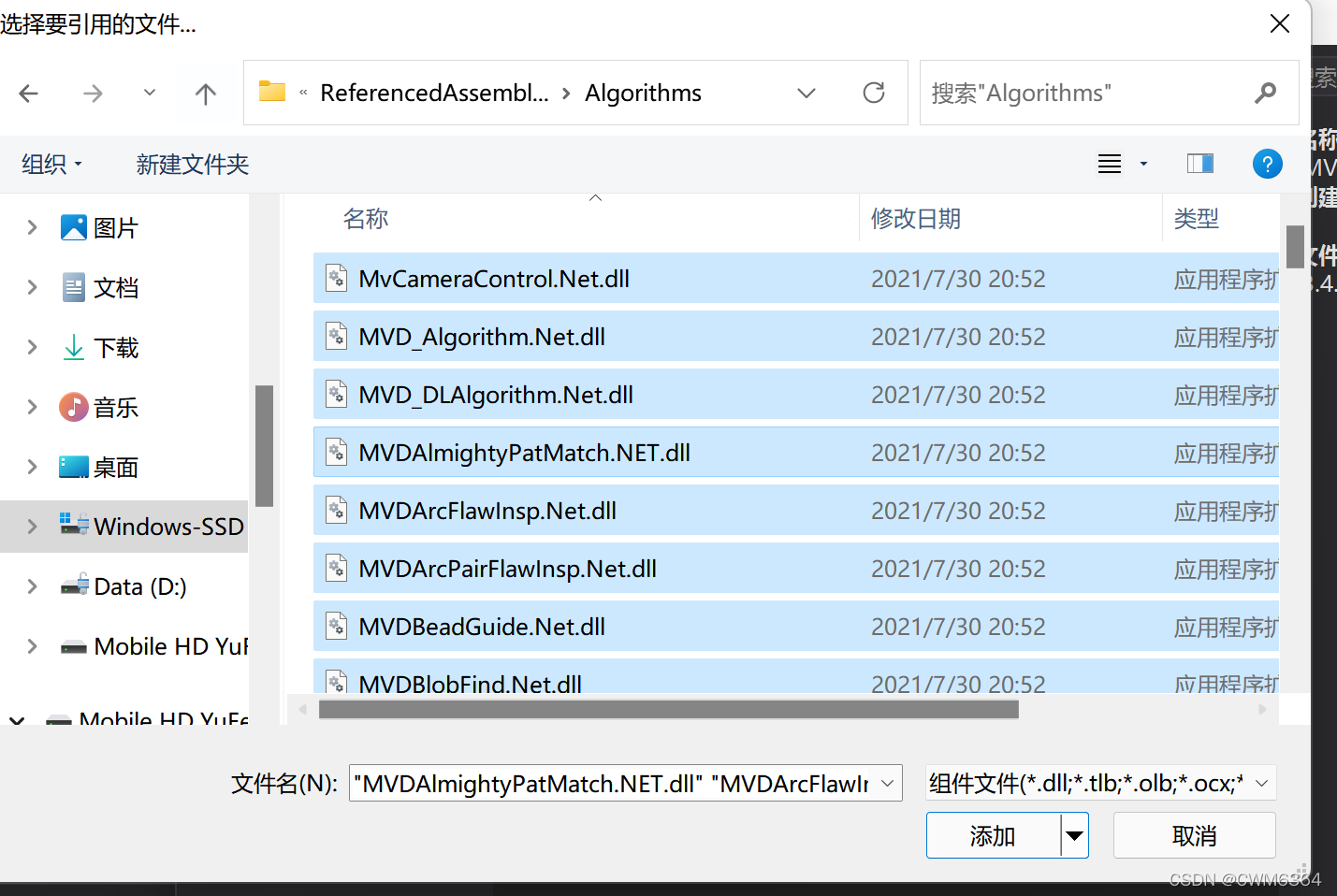Click dll icon of MVDArcFlawInsp.Net.dll
Screen dimensions: 1337x896
click(336, 510)
